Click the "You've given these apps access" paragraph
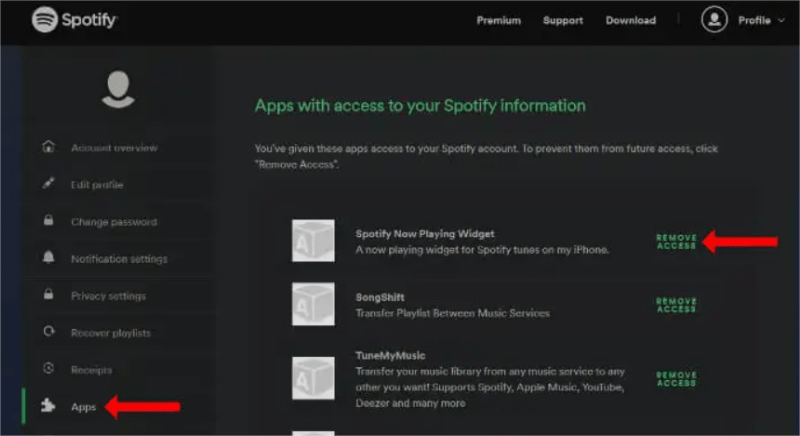 486,156
